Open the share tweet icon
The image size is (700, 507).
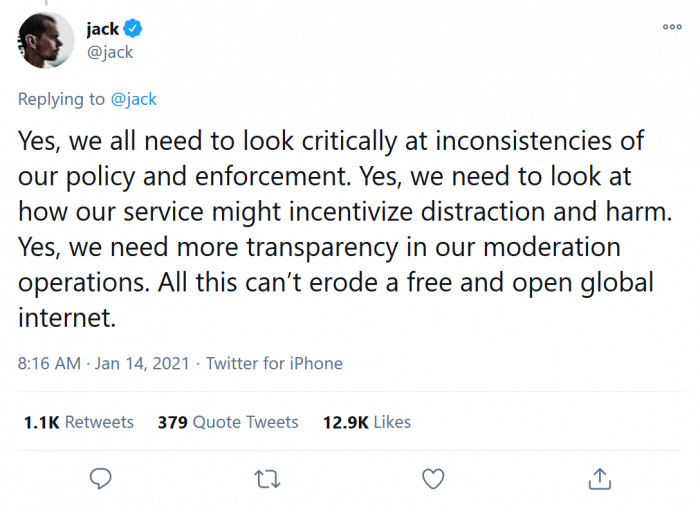coord(599,479)
